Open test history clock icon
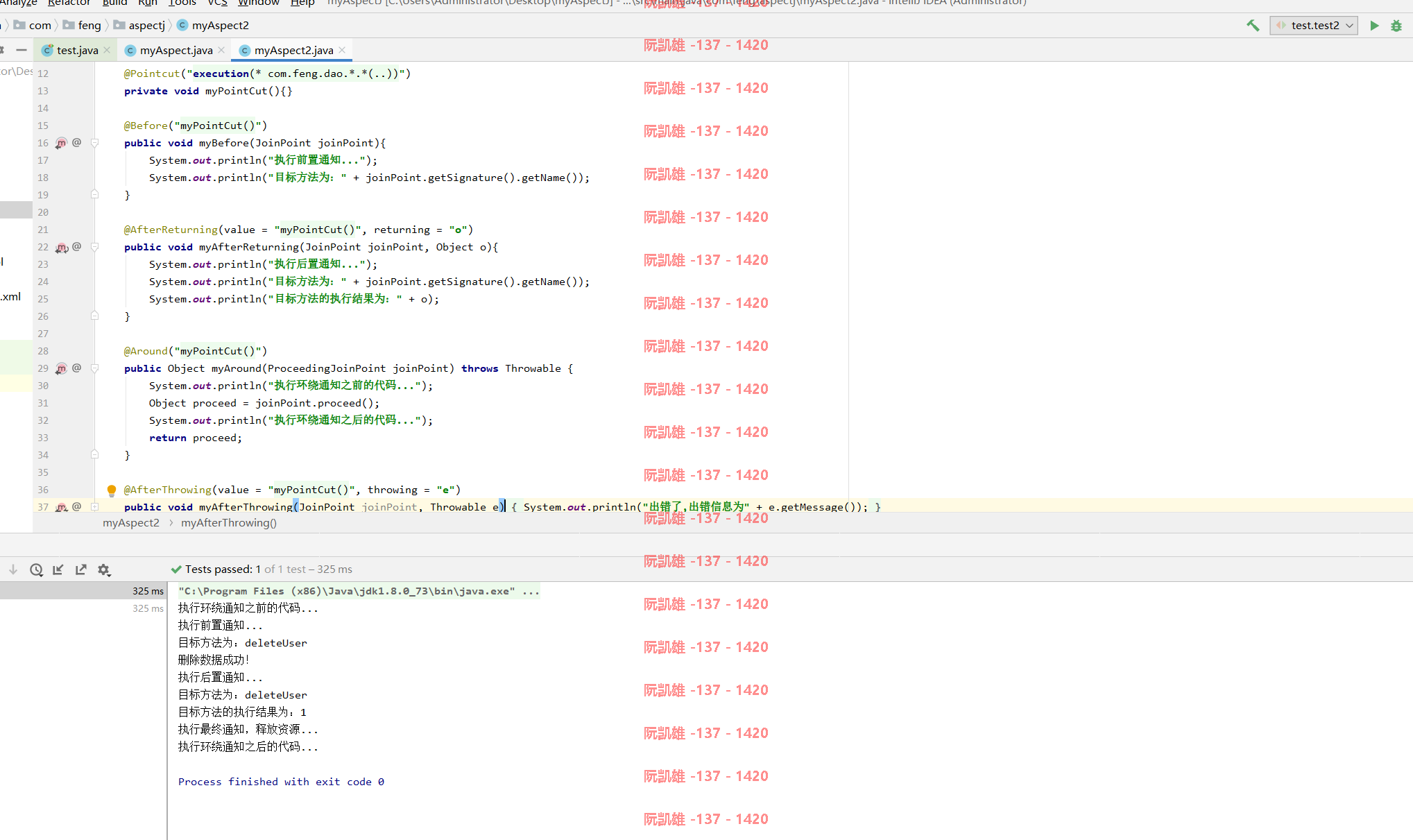The height and width of the screenshot is (840, 1413). pos(36,569)
